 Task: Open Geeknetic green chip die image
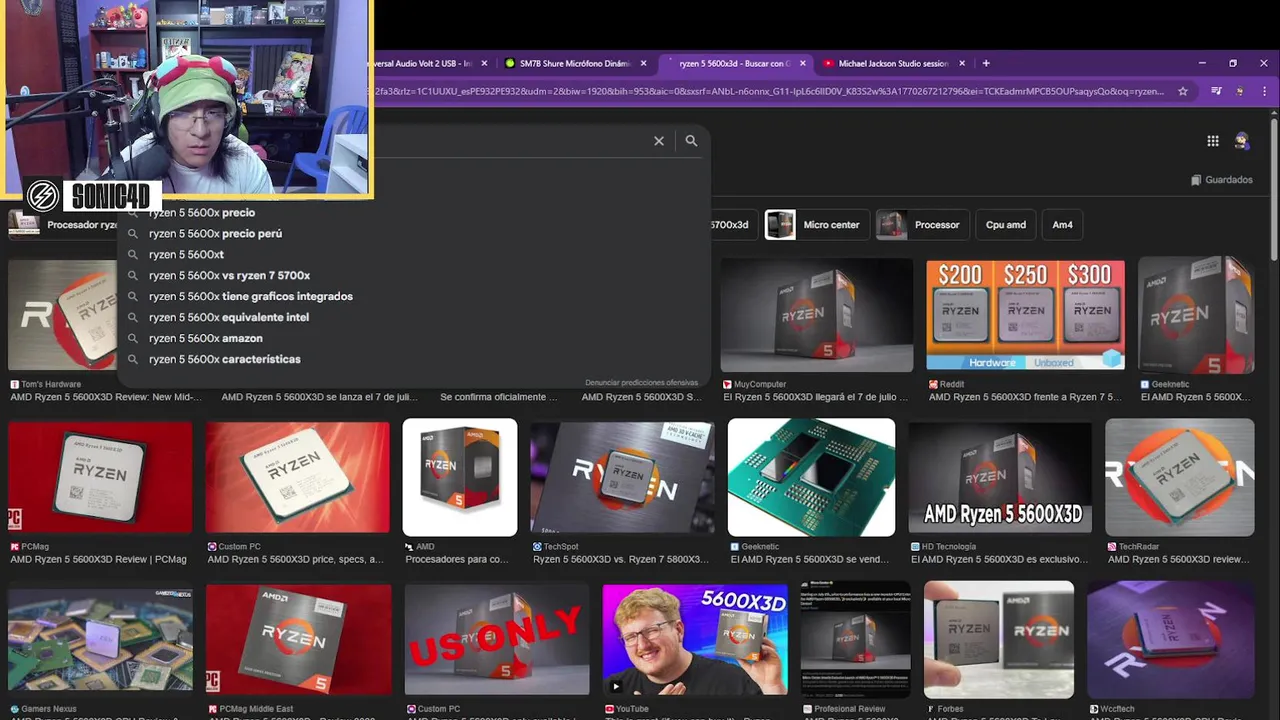[811, 477]
